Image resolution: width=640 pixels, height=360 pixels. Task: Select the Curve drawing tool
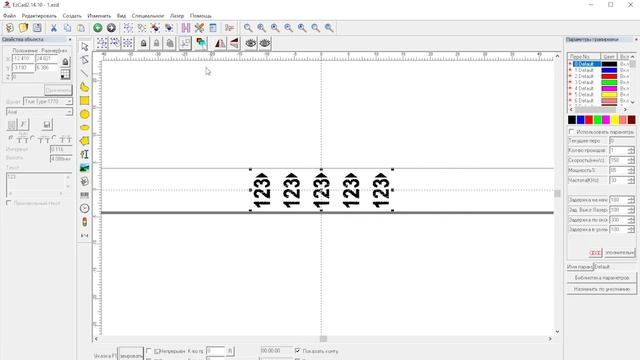(x=84, y=87)
